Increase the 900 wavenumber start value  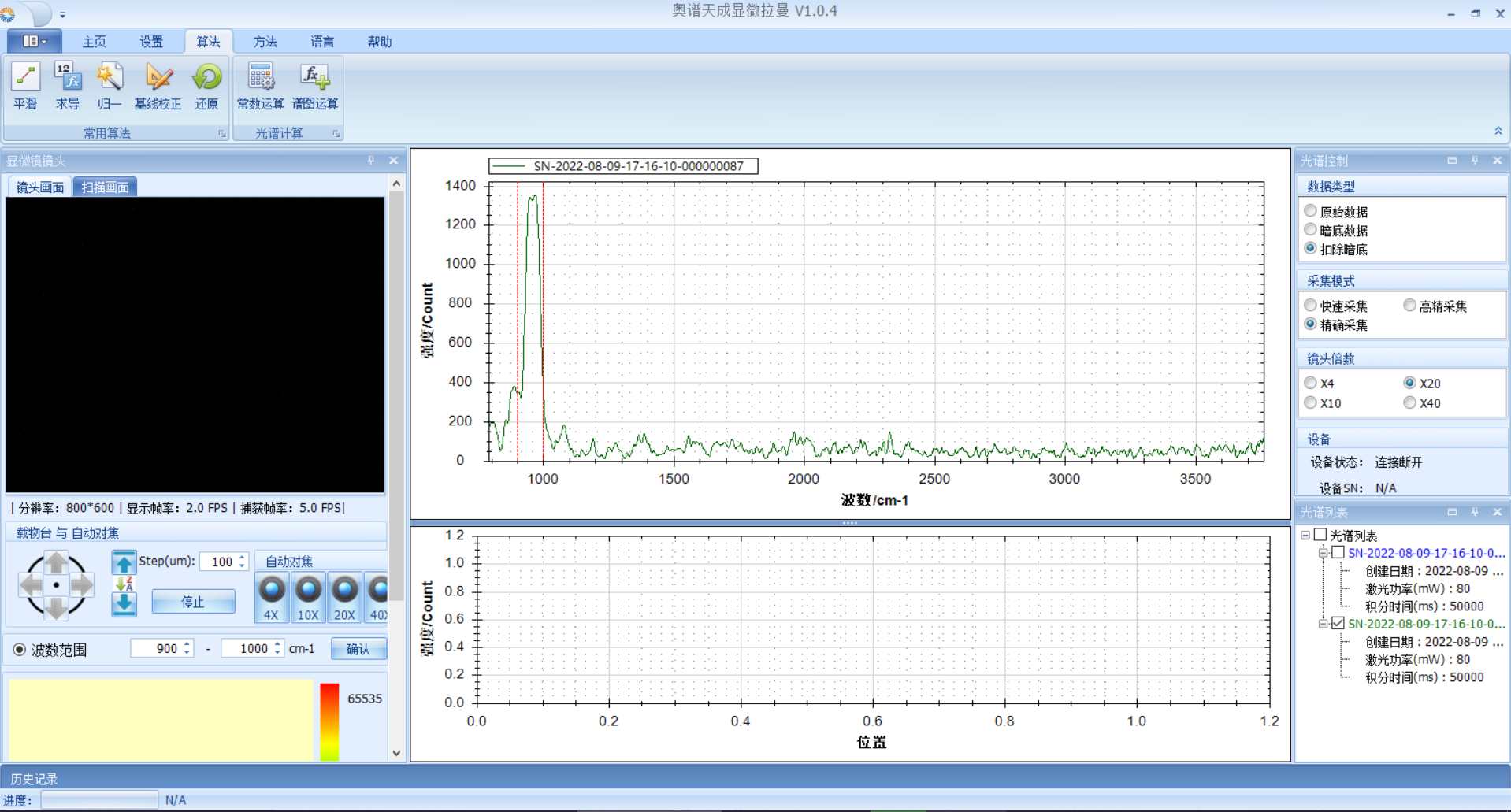(187, 644)
